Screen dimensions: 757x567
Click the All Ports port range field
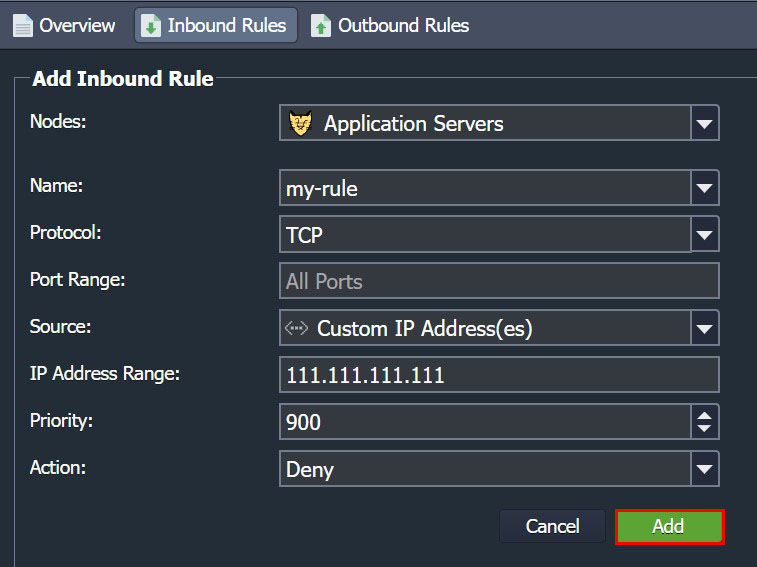point(499,281)
